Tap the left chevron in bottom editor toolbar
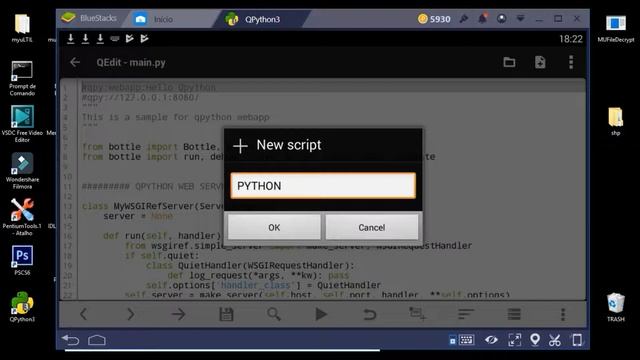Image resolution: width=640 pixels, height=360 pixels. point(83,314)
